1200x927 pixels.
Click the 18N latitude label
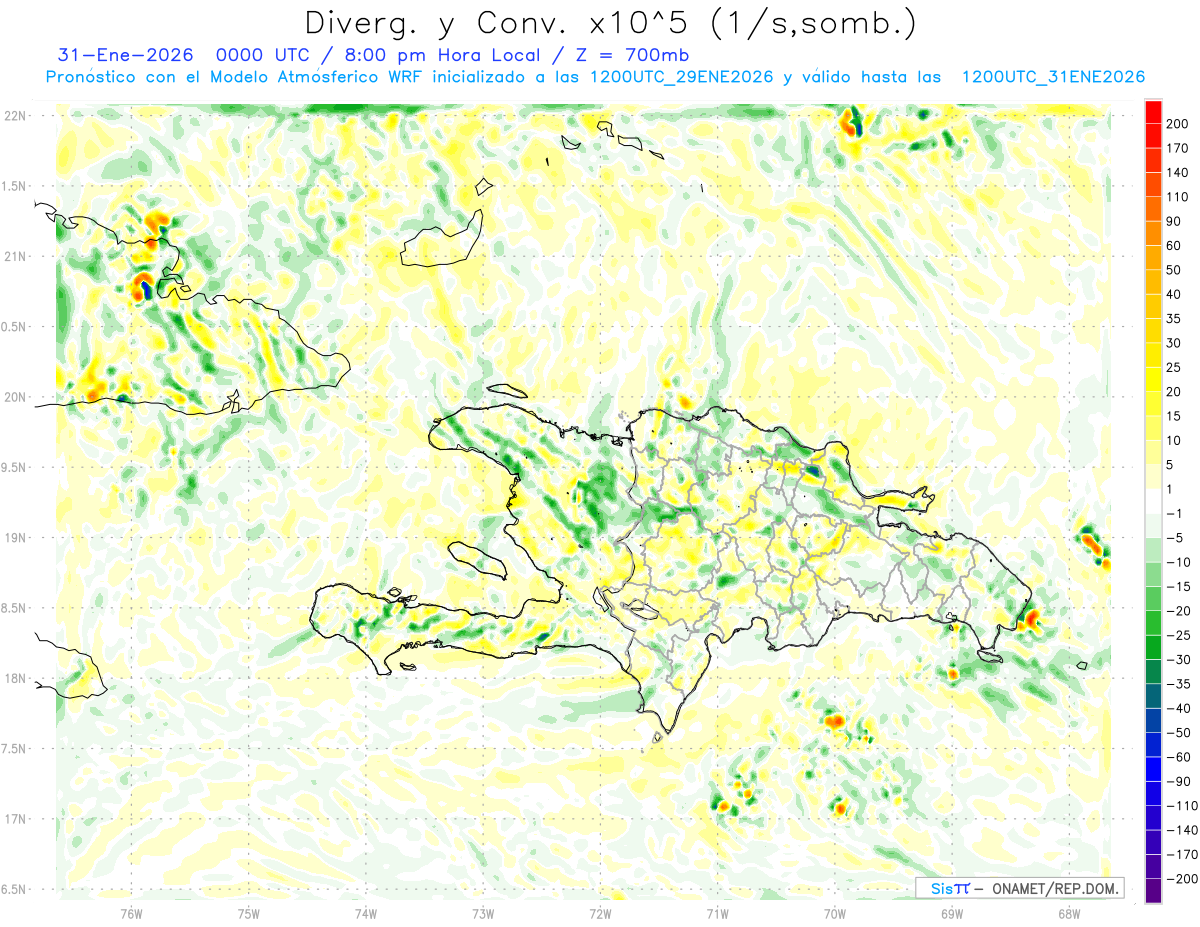tap(14, 678)
